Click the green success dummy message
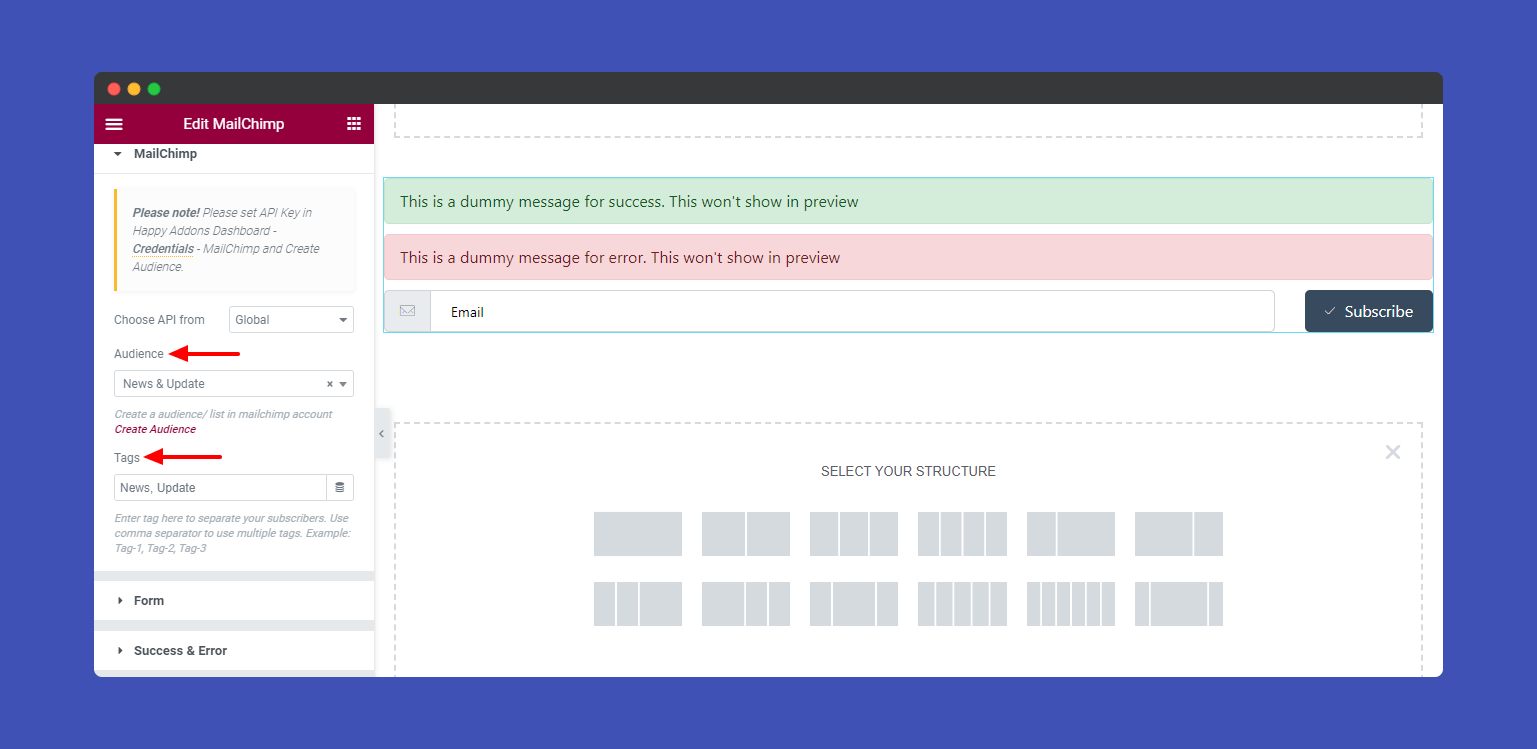1537x749 pixels. (908, 201)
